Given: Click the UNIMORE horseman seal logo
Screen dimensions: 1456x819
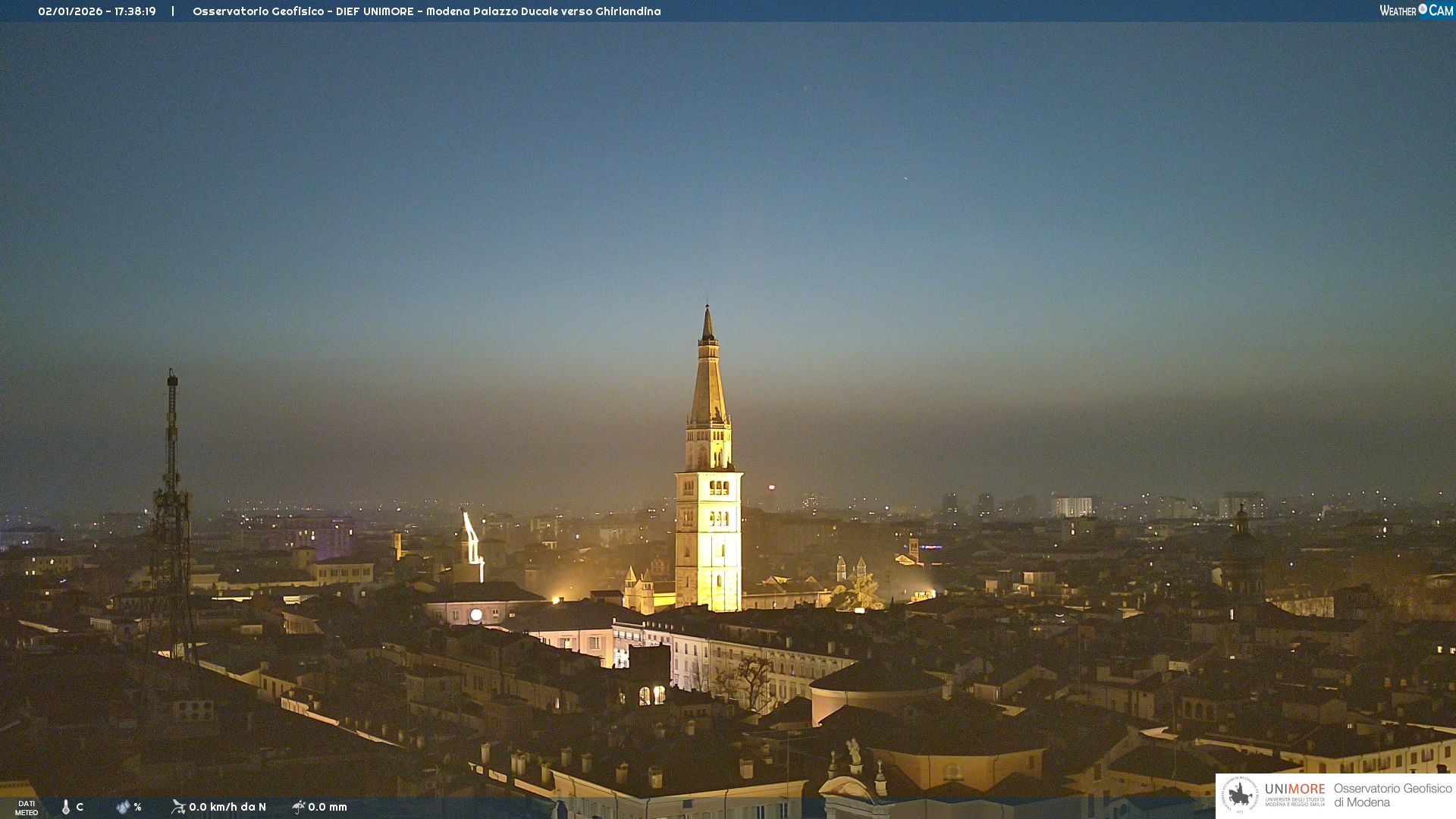Looking at the screenshot, I should point(1240,795).
